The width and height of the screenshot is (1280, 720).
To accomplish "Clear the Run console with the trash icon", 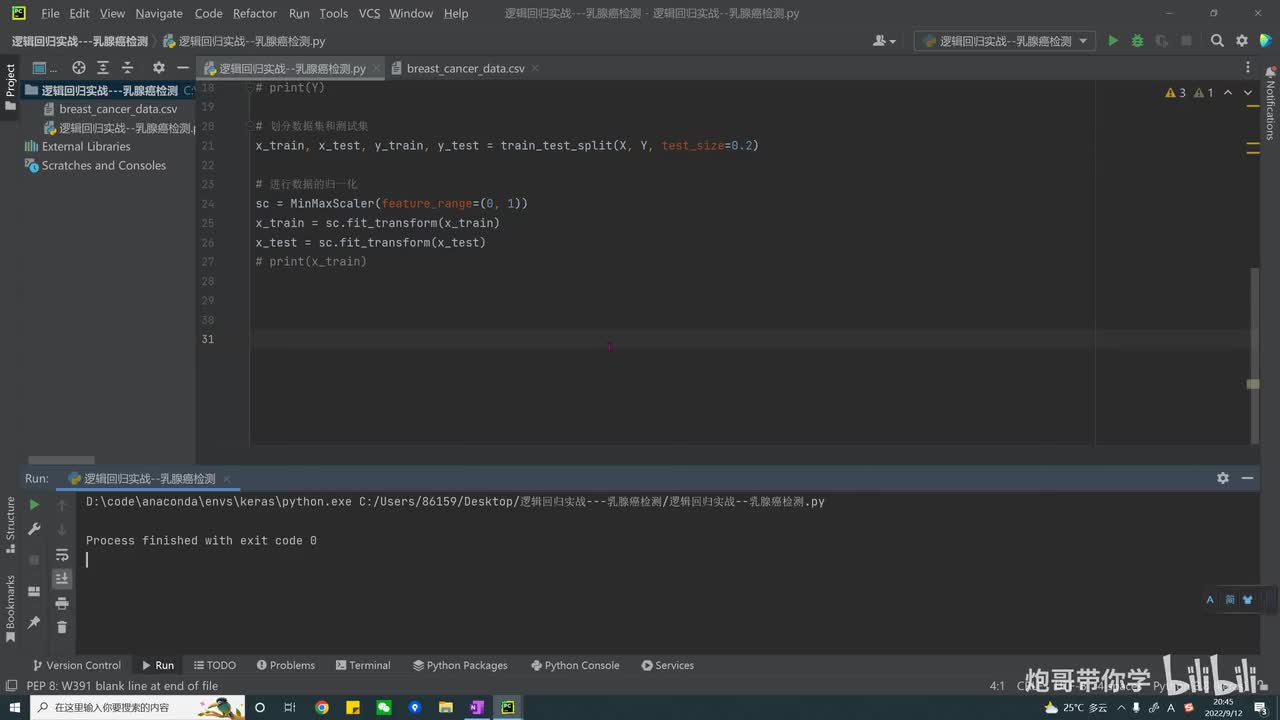I will click(62, 627).
